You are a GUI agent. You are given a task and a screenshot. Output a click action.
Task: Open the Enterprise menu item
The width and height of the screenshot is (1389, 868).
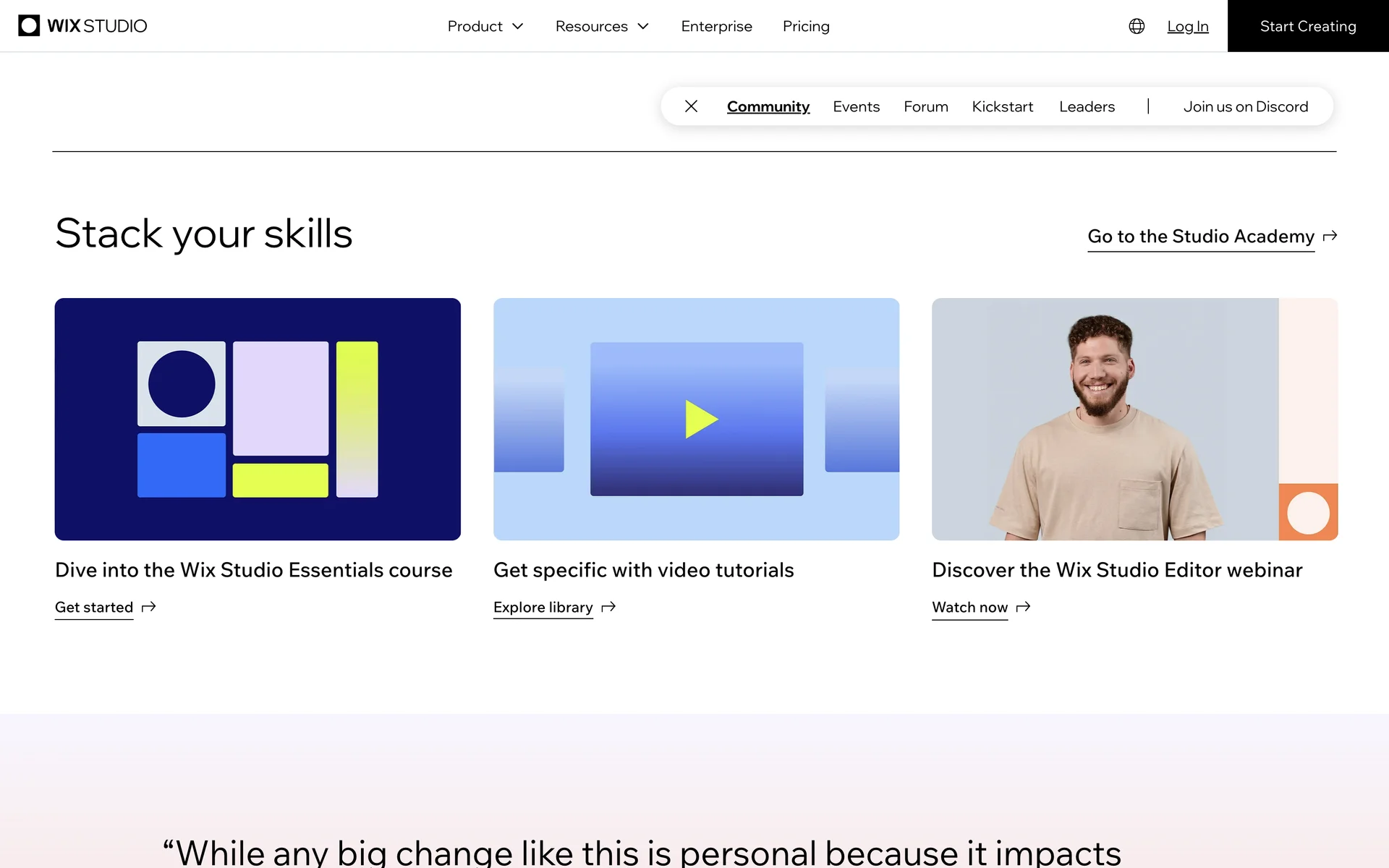(716, 26)
